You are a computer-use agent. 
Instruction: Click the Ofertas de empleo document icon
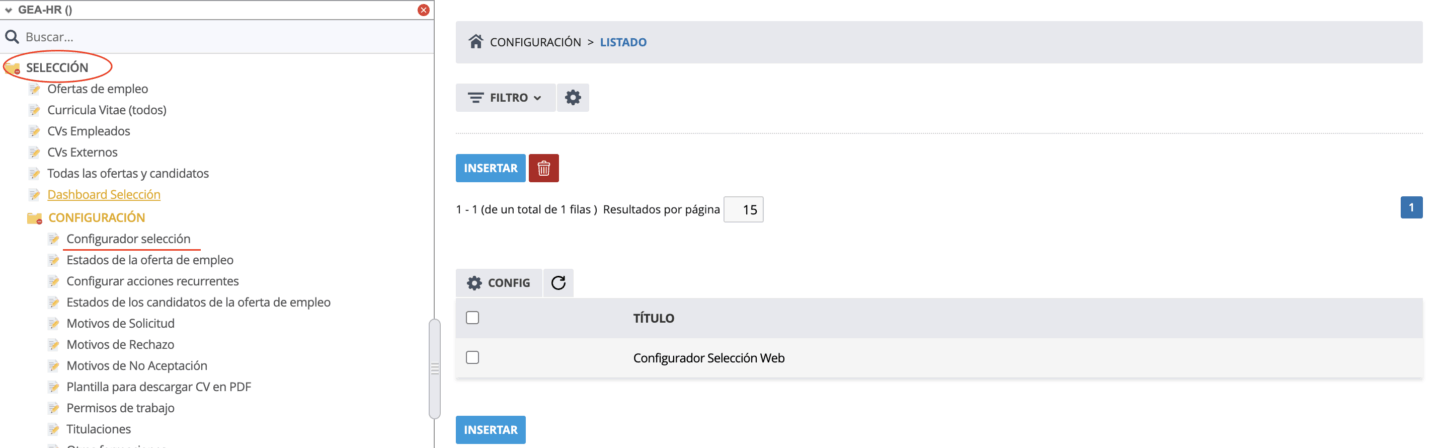pyautogui.click(x=35, y=89)
